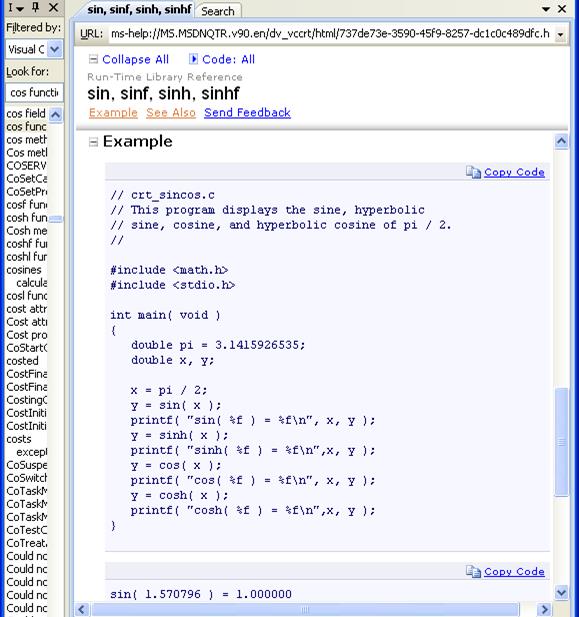
Task: Collapse the Example section
Action: point(93,142)
